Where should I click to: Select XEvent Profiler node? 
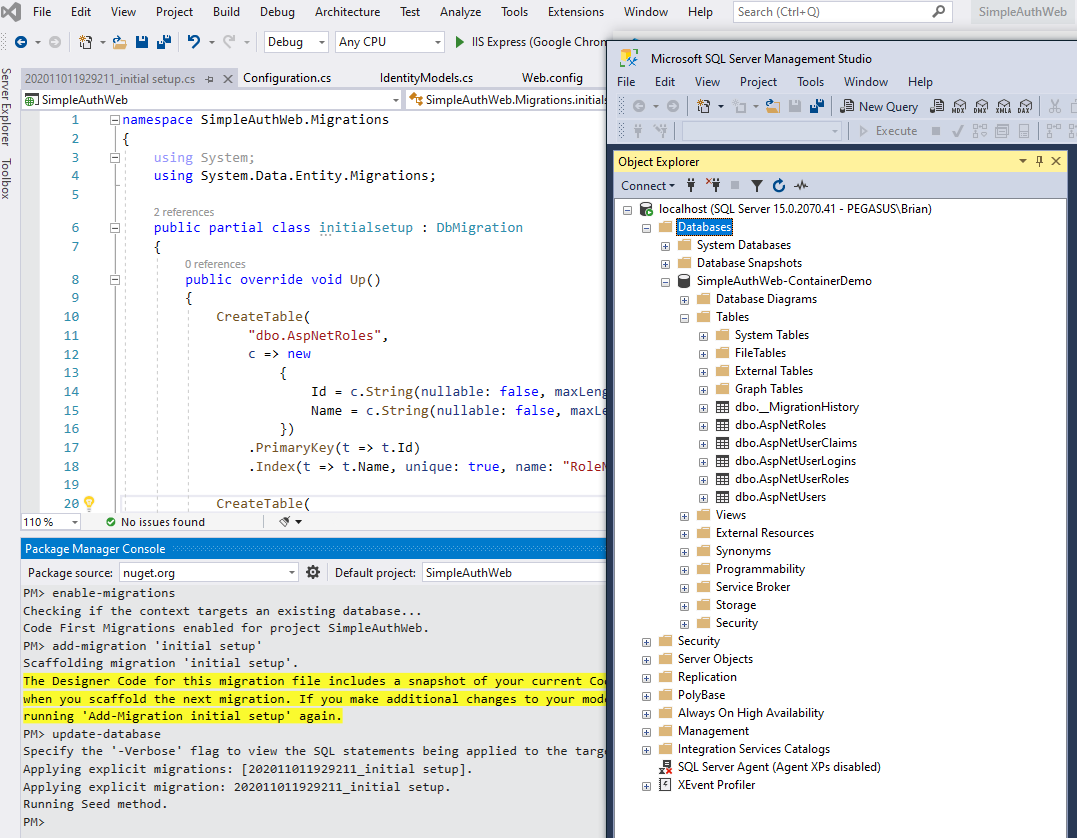coord(716,785)
